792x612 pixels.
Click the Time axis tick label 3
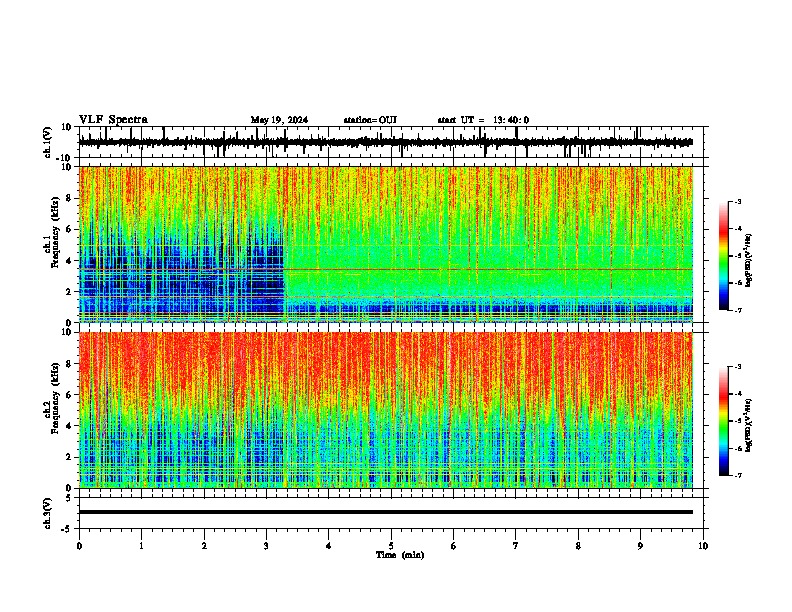pyautogui.click(x=266, y=546)
